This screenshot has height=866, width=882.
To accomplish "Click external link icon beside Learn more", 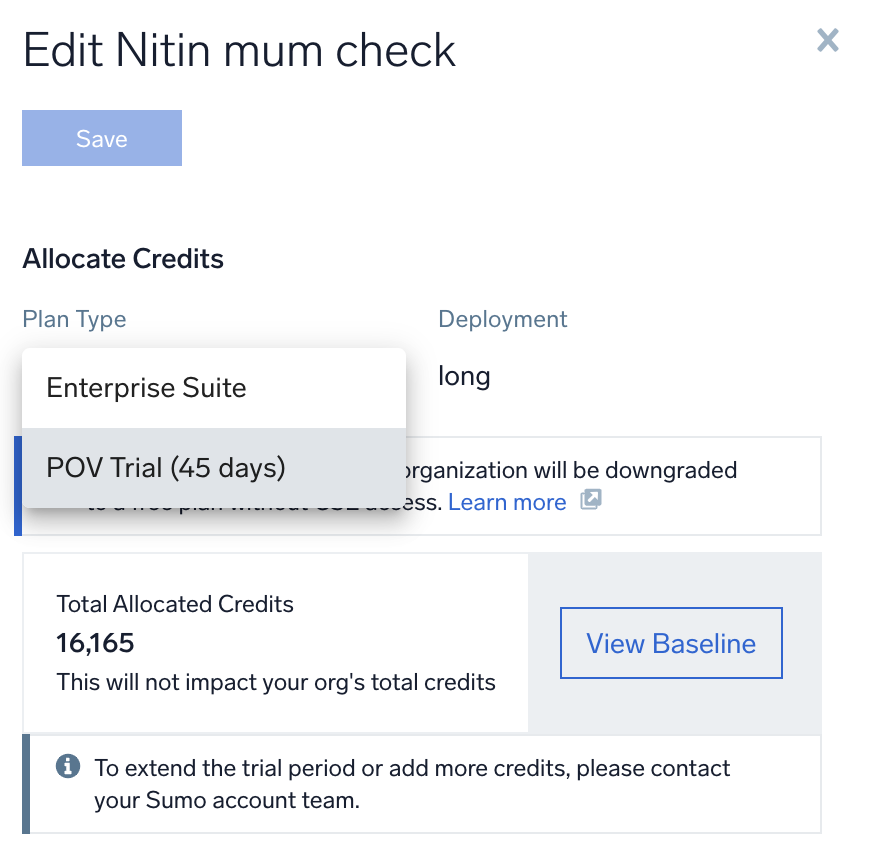I will (591, 501).
